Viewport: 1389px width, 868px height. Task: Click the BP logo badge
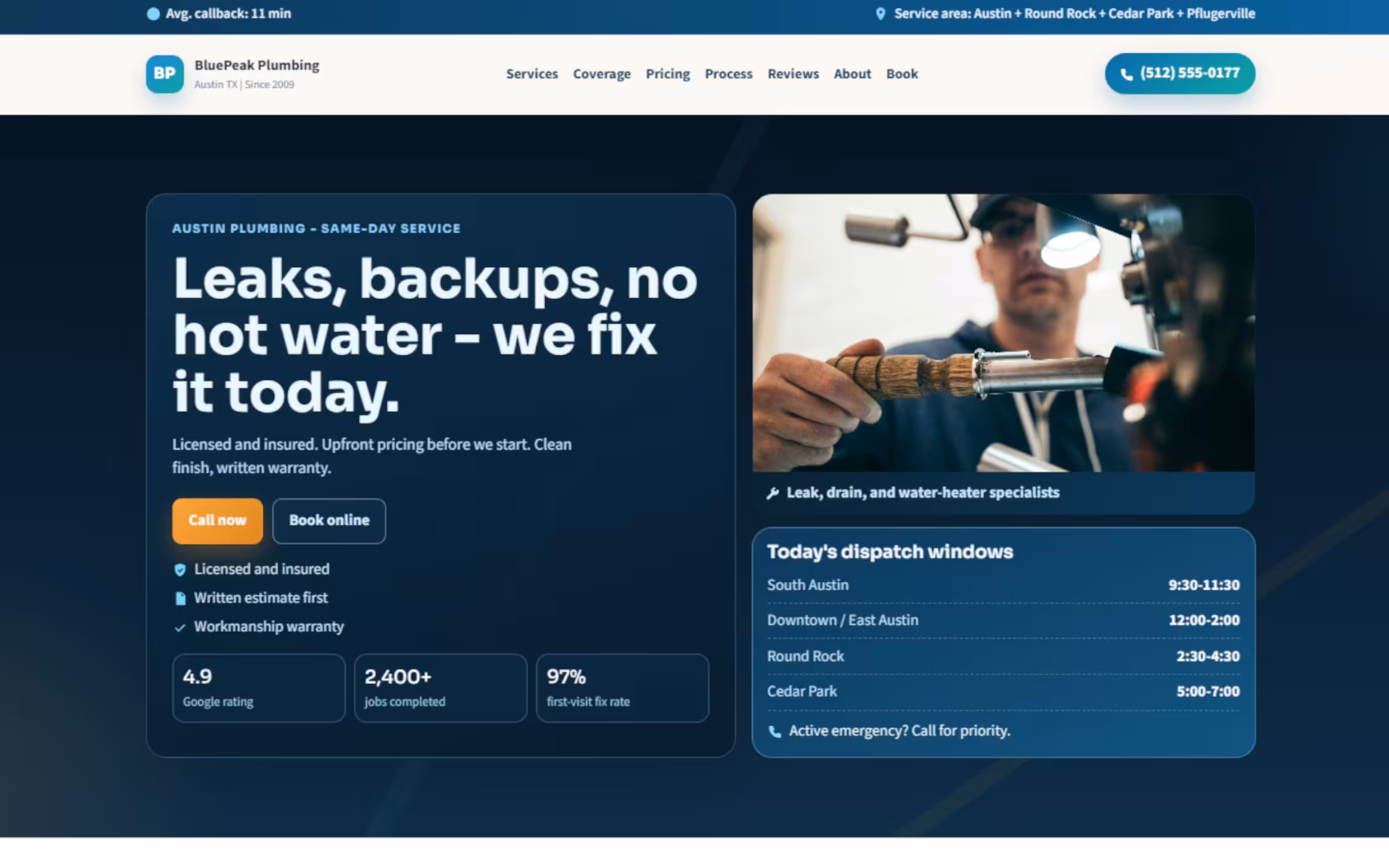[165, 74]
